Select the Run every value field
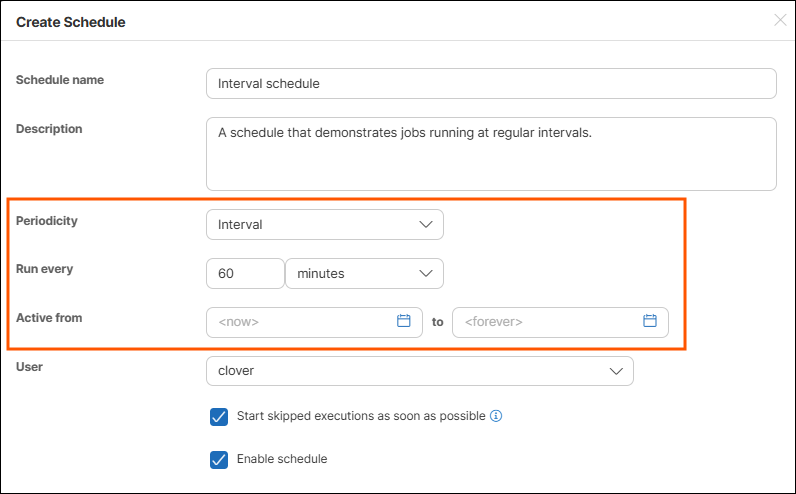Screen dimensions: 796x494 point(245,273)
